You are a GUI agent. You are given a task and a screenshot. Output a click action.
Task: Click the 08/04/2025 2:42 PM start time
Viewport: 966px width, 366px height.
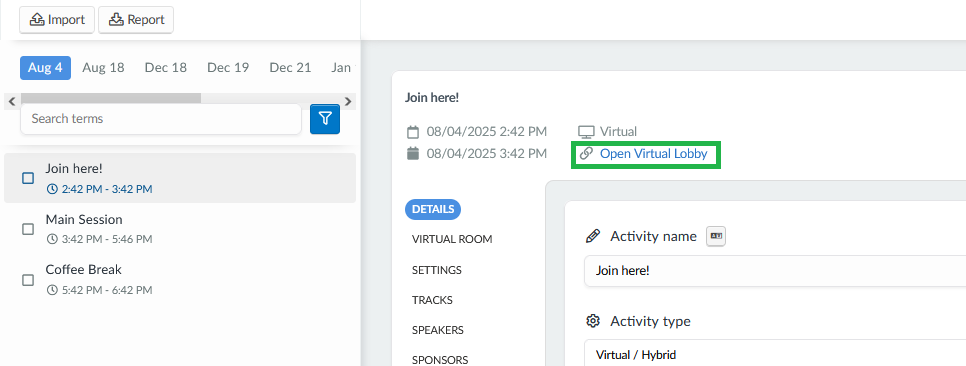pos(487,131)
